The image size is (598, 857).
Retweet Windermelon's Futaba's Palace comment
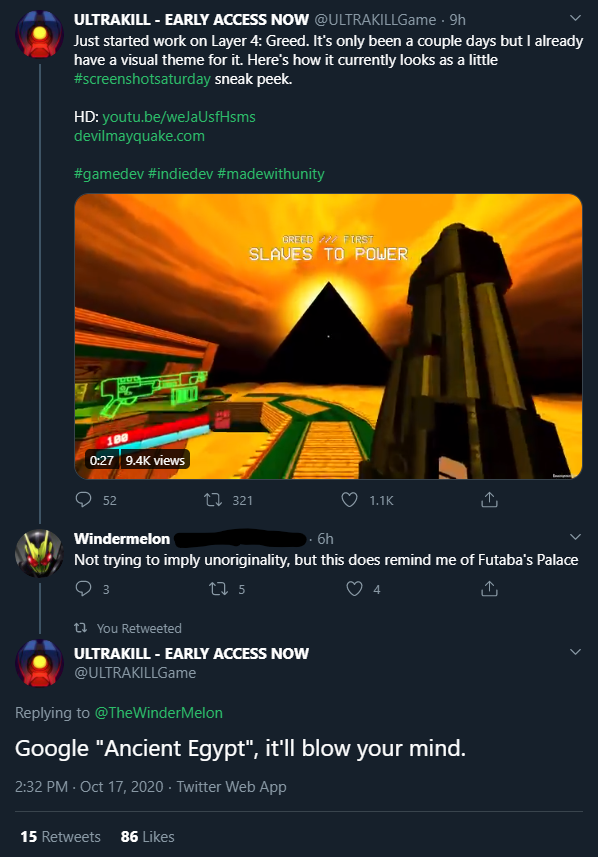click(218, 589)
